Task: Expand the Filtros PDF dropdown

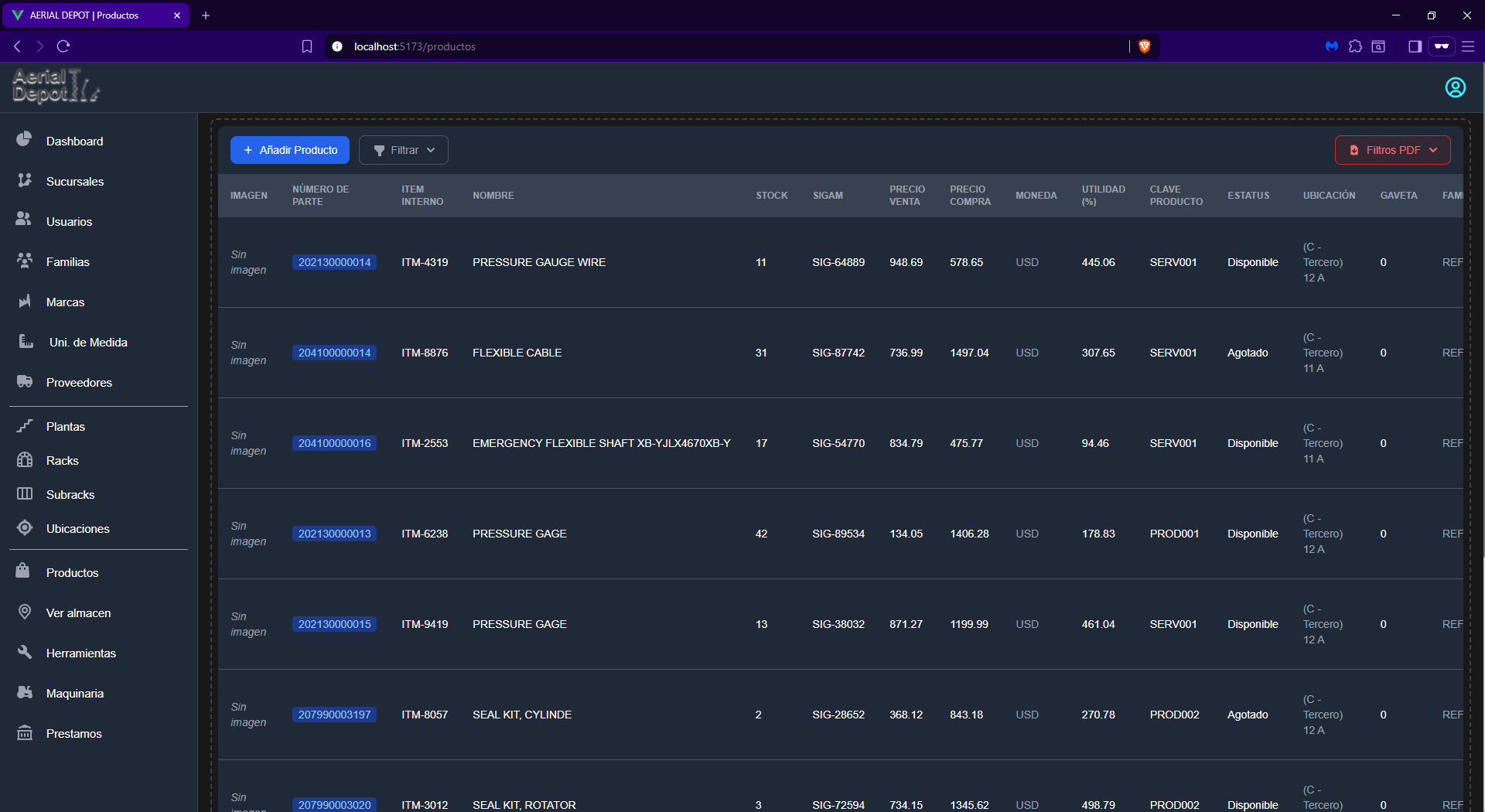Action: 1392,150
